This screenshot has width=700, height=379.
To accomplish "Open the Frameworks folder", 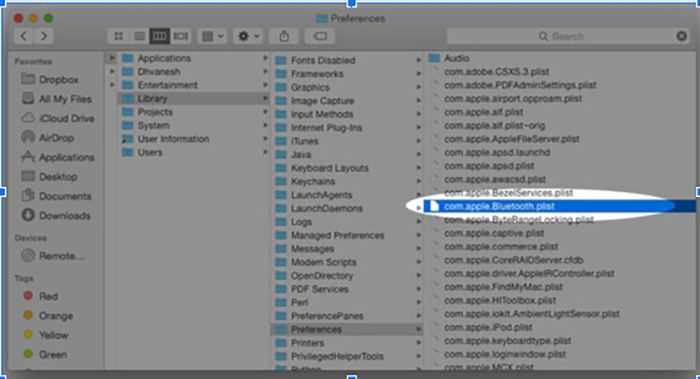I will (x=310, y=74).
